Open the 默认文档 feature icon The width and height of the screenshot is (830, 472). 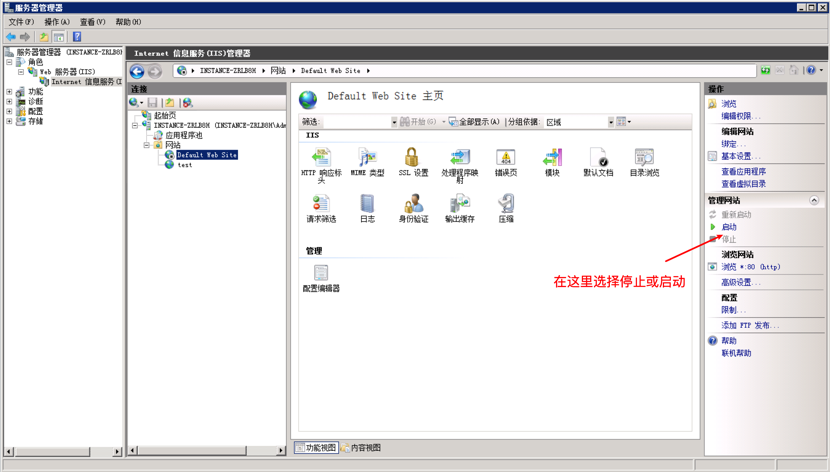pos(598,157)
